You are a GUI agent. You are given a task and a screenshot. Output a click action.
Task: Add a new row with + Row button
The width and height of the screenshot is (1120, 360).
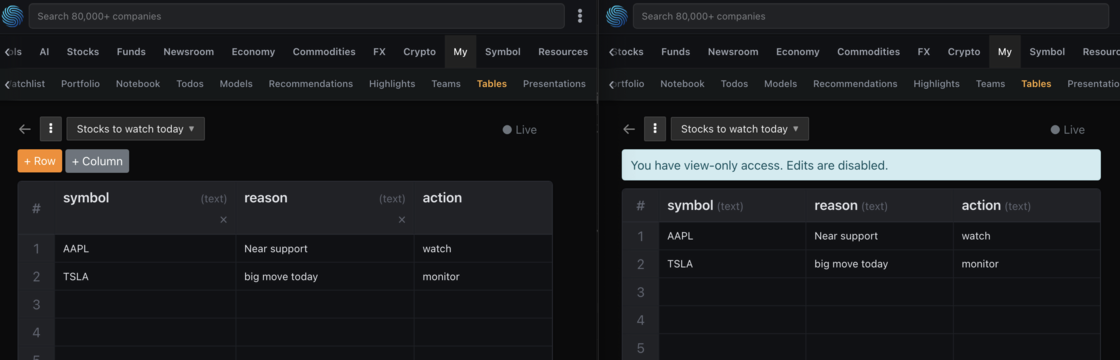pyautogui.click(x=40, y=161)
